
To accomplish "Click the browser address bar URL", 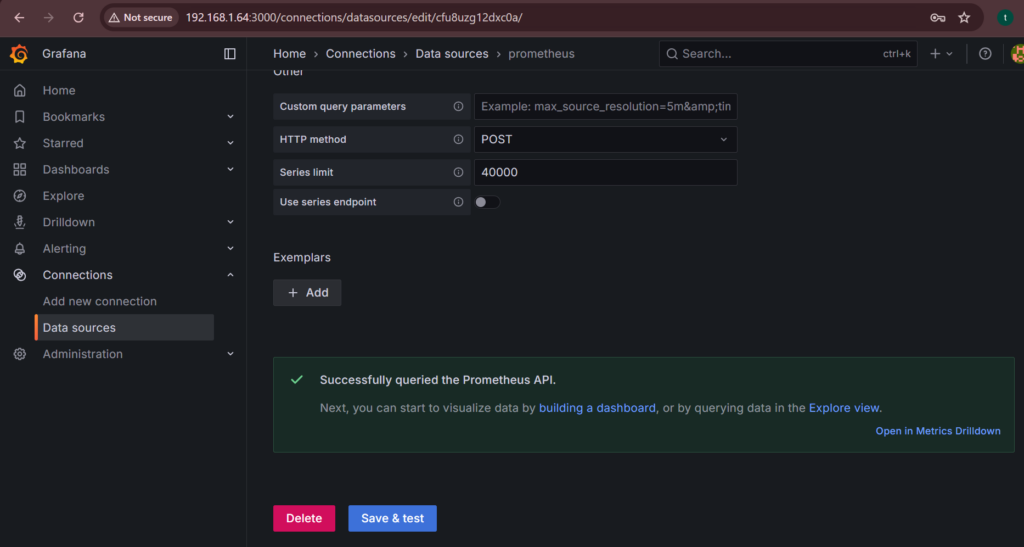I will click(x=353, y=18).
